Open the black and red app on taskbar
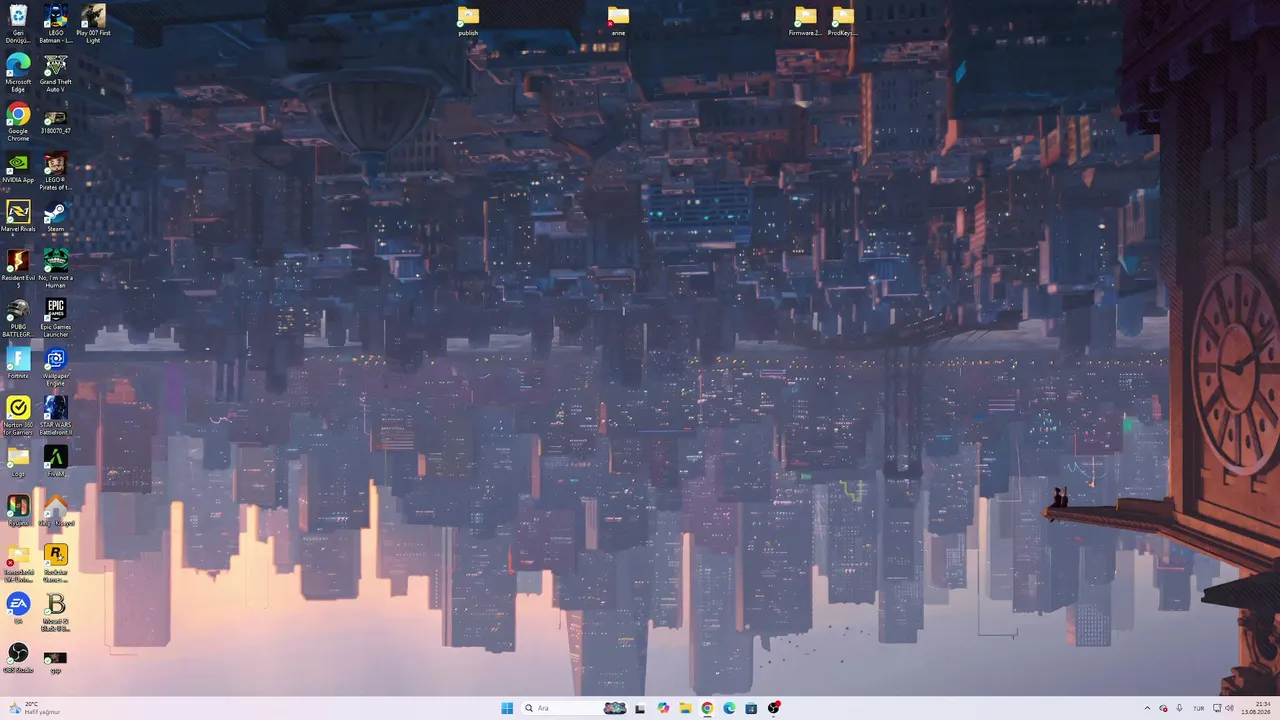This screenshot has width=1280, height=720. pos(774,708)
